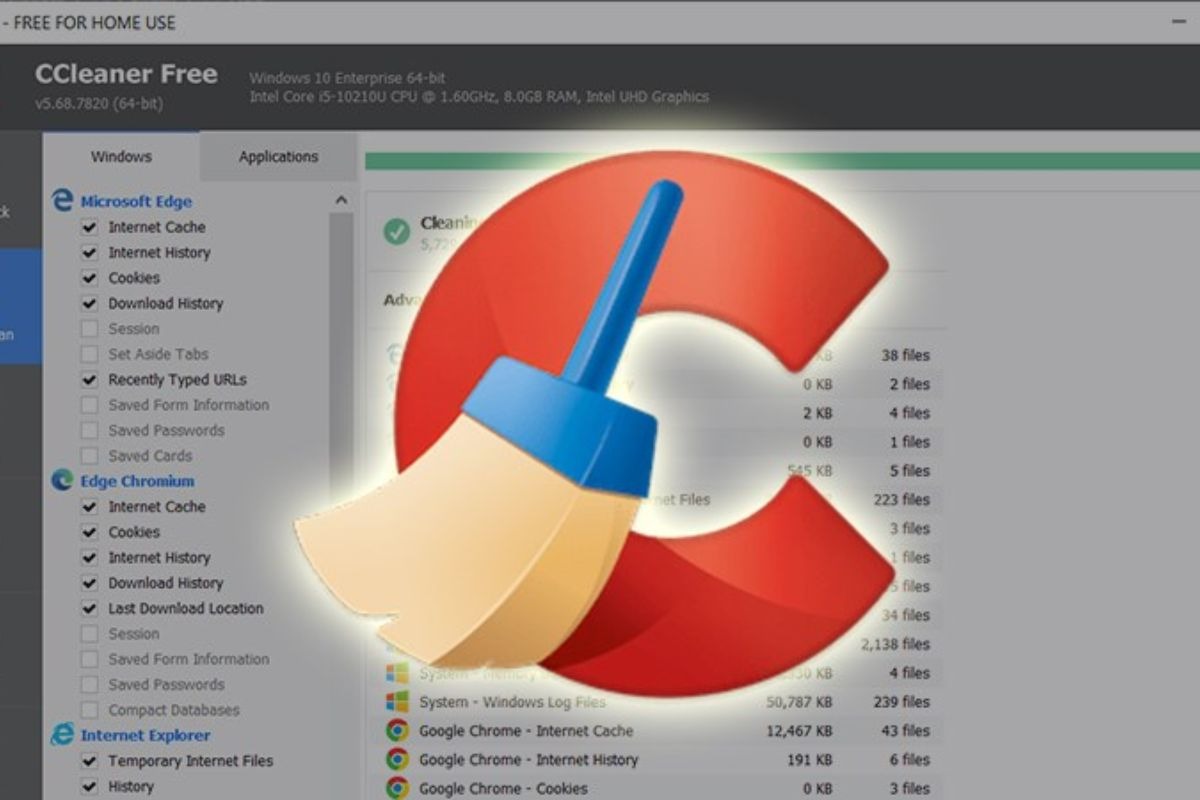The image size is (1200, 800).
Task: Toggle Internet Cache under Edge Chromium
Action: (89, 507)
